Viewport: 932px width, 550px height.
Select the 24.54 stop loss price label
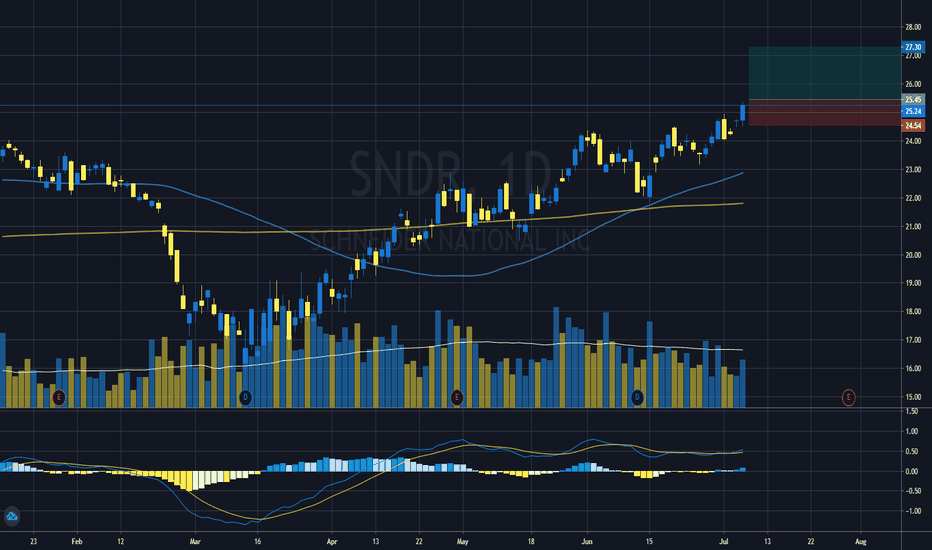[x=913, y=125]
